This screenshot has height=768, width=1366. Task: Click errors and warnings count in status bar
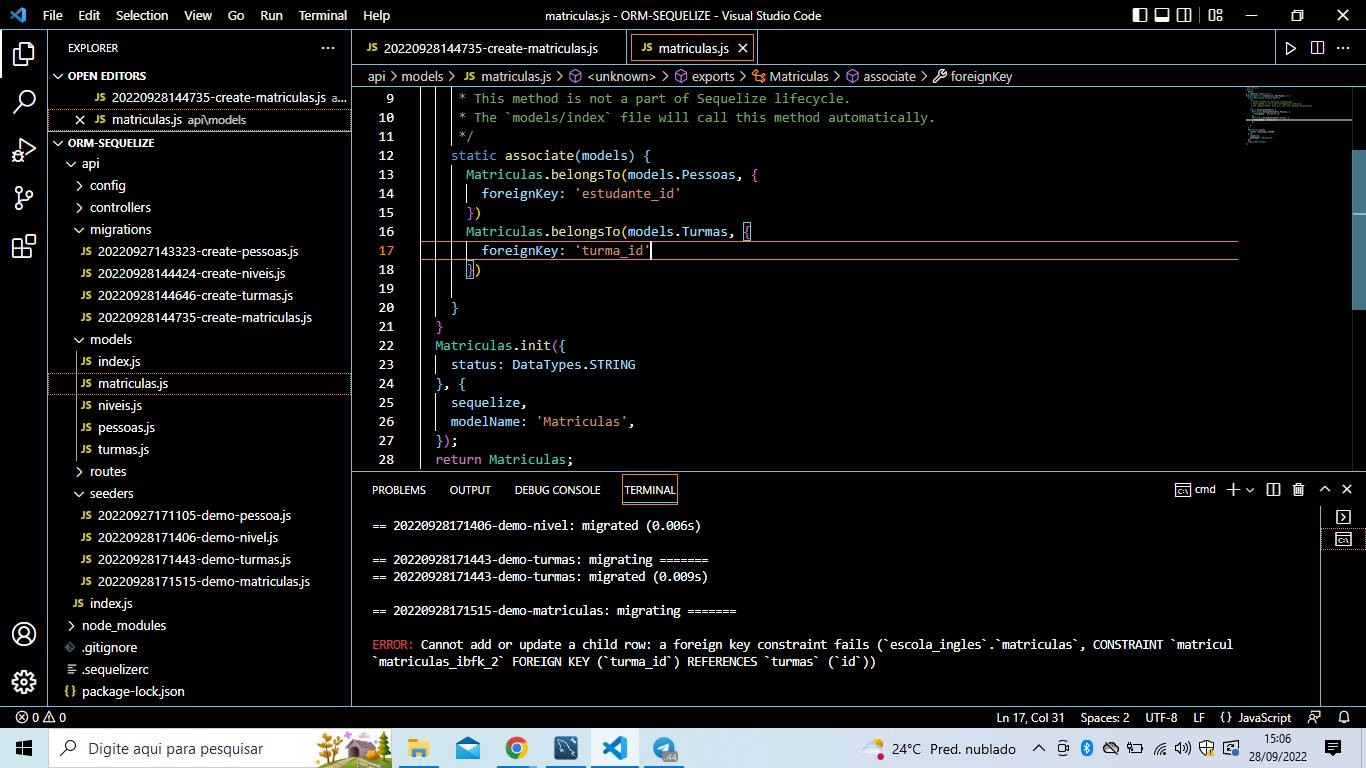[x=41, y=717]
